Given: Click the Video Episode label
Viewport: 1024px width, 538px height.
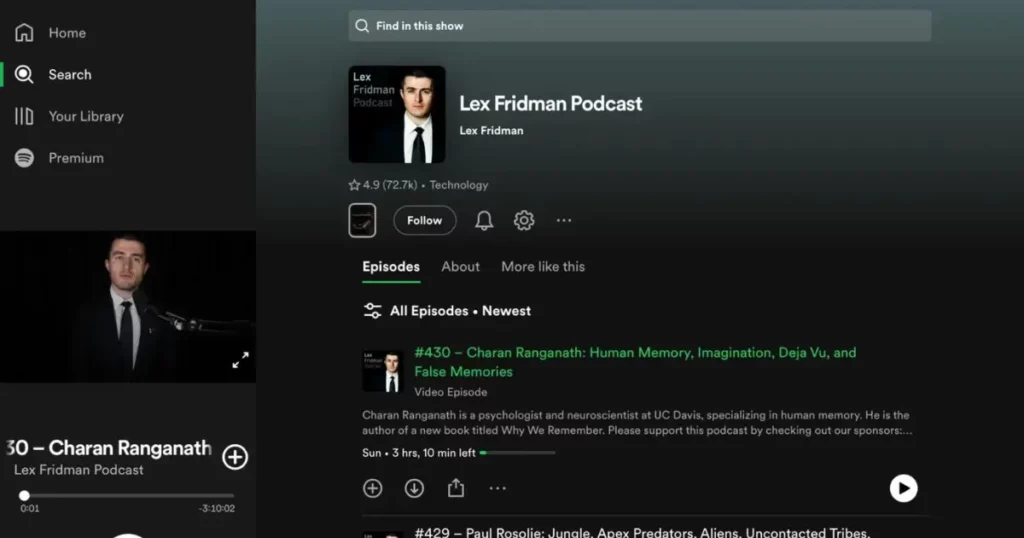Looking at the screenshot, I should (x=451, y=392).
